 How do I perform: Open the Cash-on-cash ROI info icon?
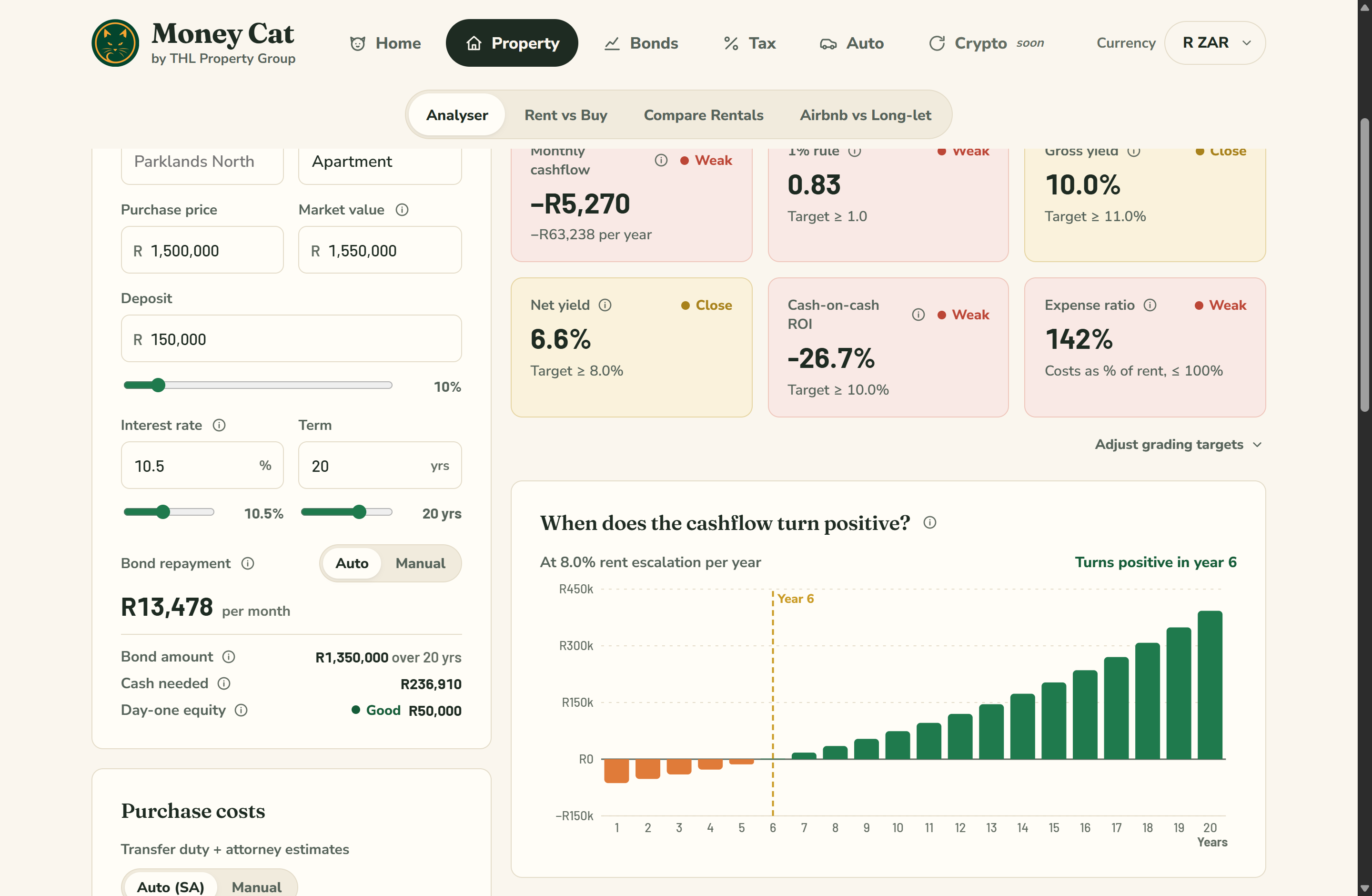[918, 314]
